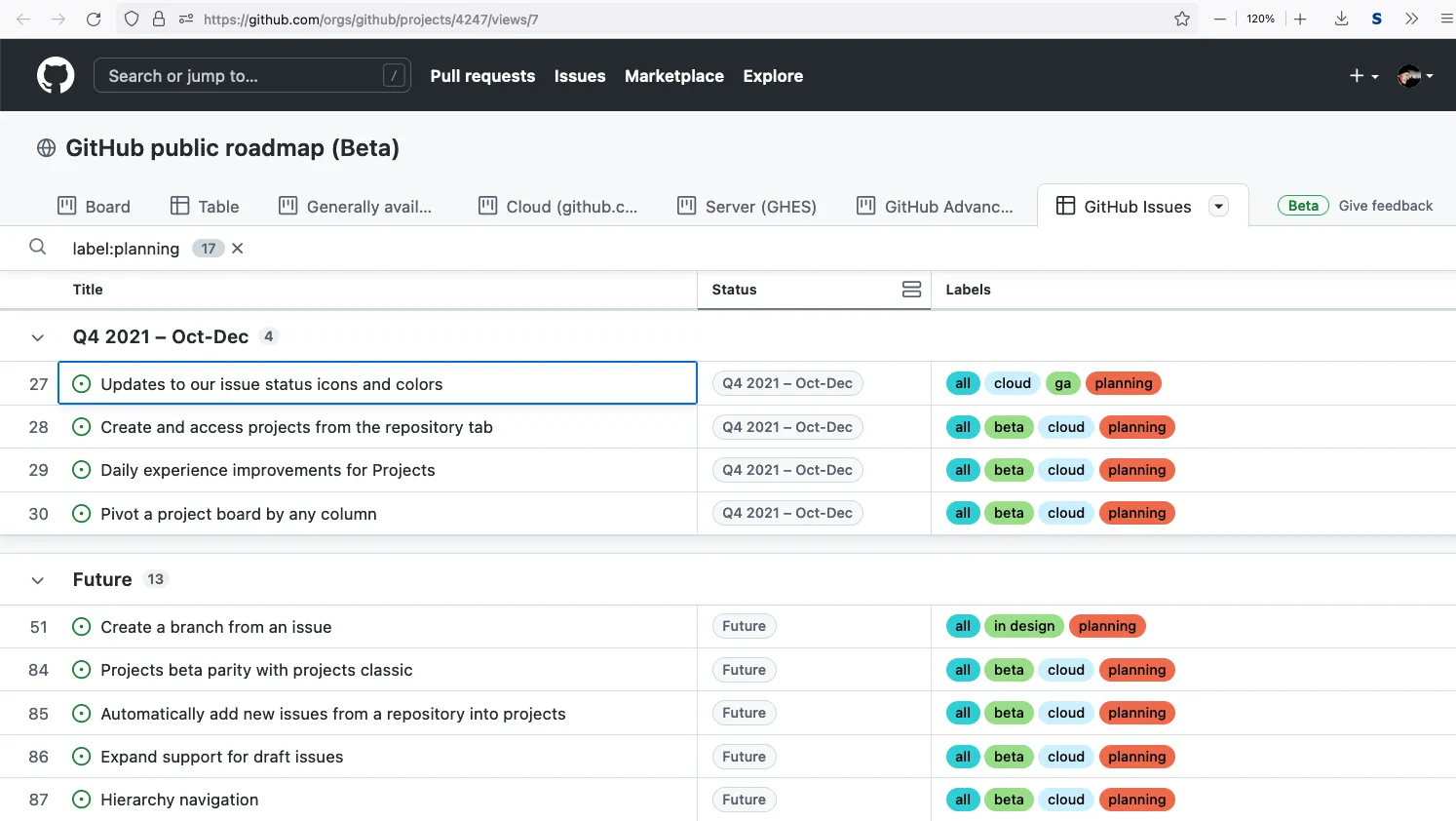
Task: Click the row-display icon in the Status column header
Action: pyautogui.click(x=911, y=289)
